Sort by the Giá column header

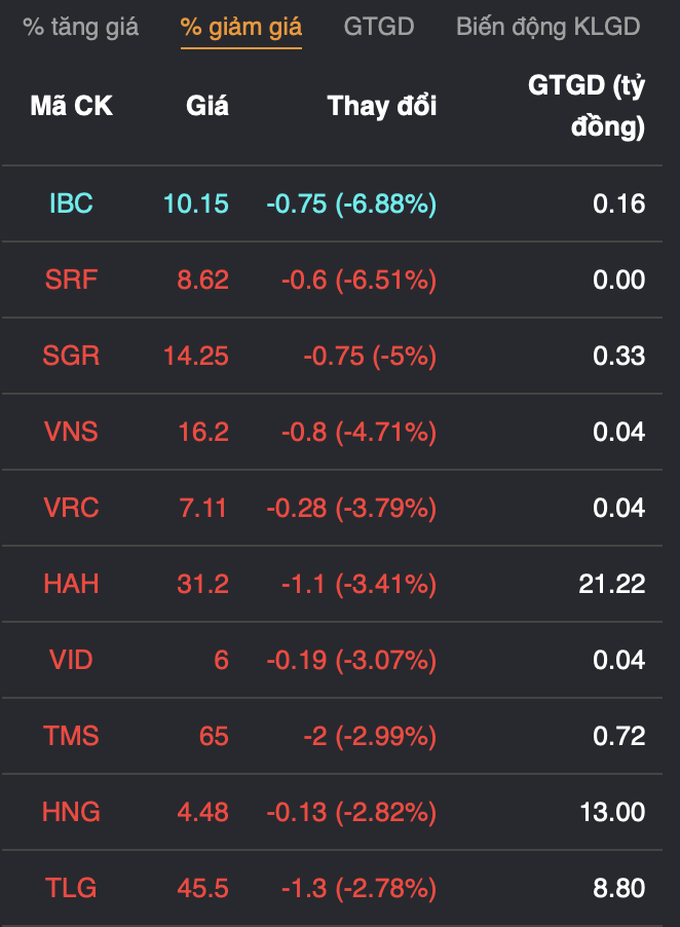pos(208,106)
